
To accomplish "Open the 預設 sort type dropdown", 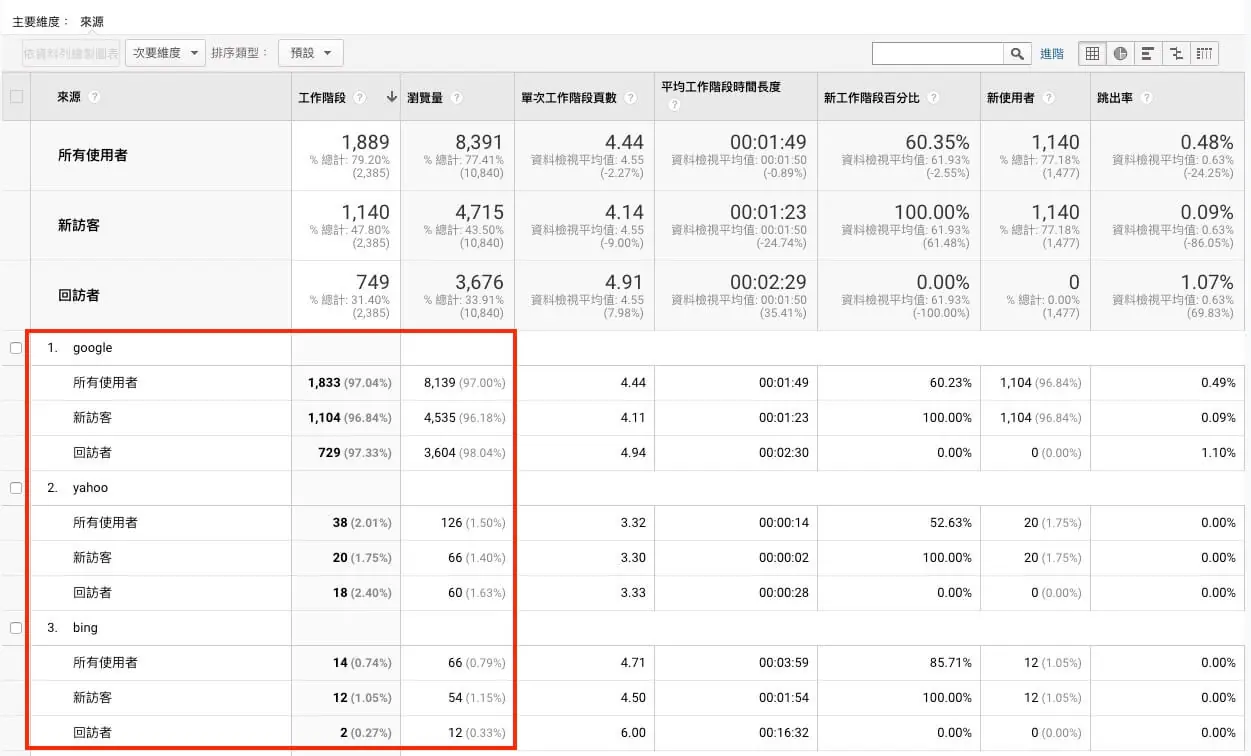I will 311,53.
